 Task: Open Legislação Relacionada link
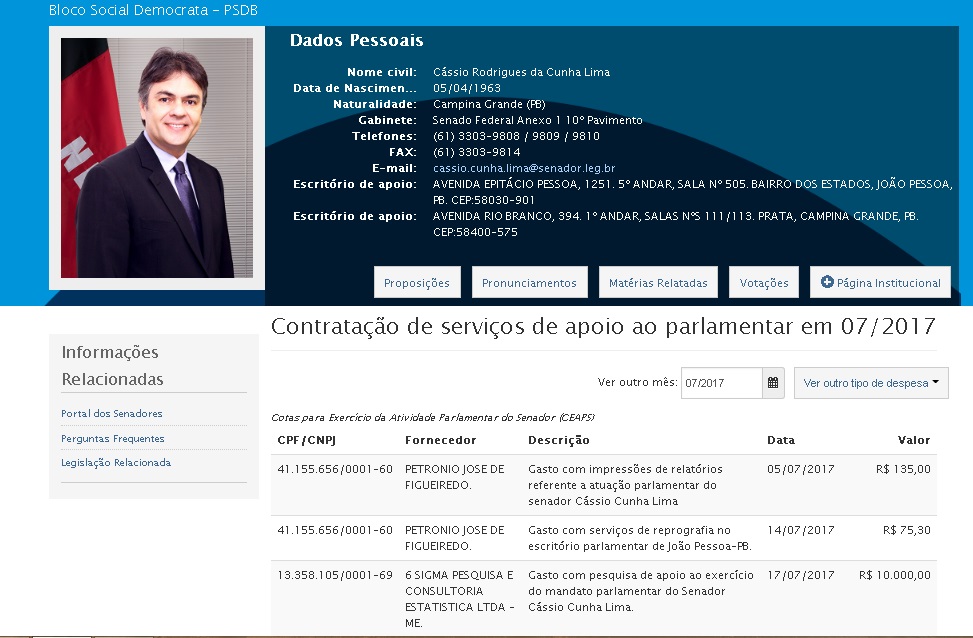tap(116, 463)
